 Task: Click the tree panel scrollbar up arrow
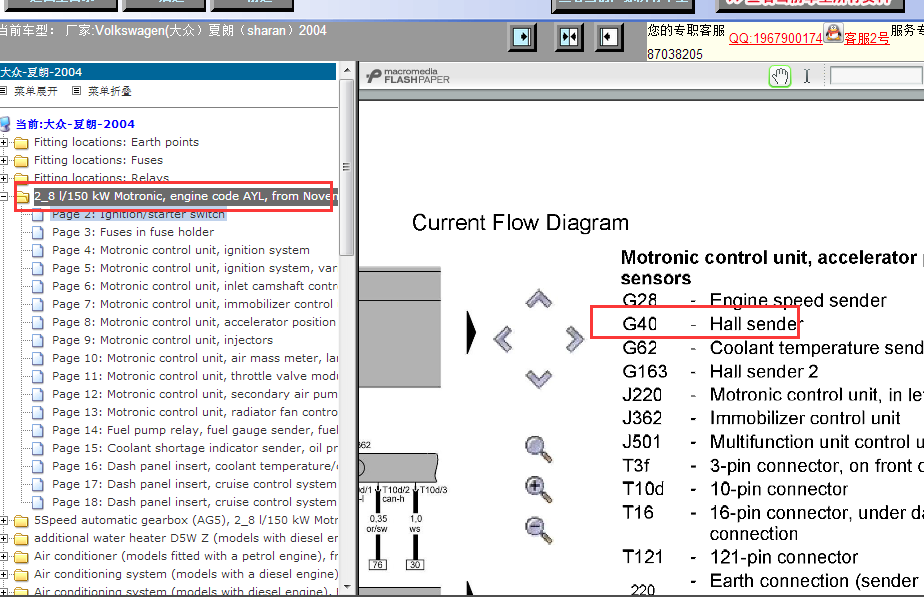tap(347, 70)
